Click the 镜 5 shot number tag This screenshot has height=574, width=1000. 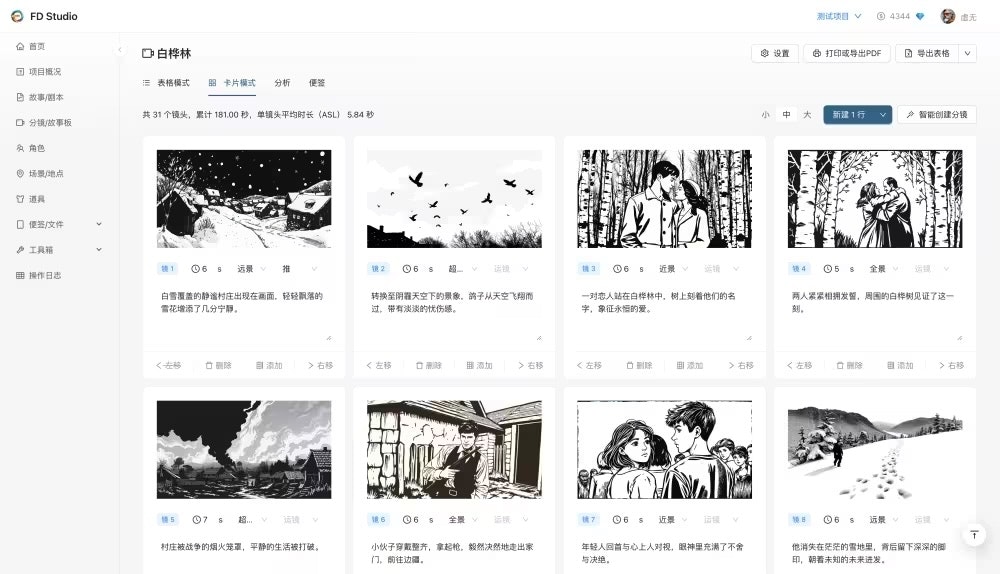(x=168, y=520)
